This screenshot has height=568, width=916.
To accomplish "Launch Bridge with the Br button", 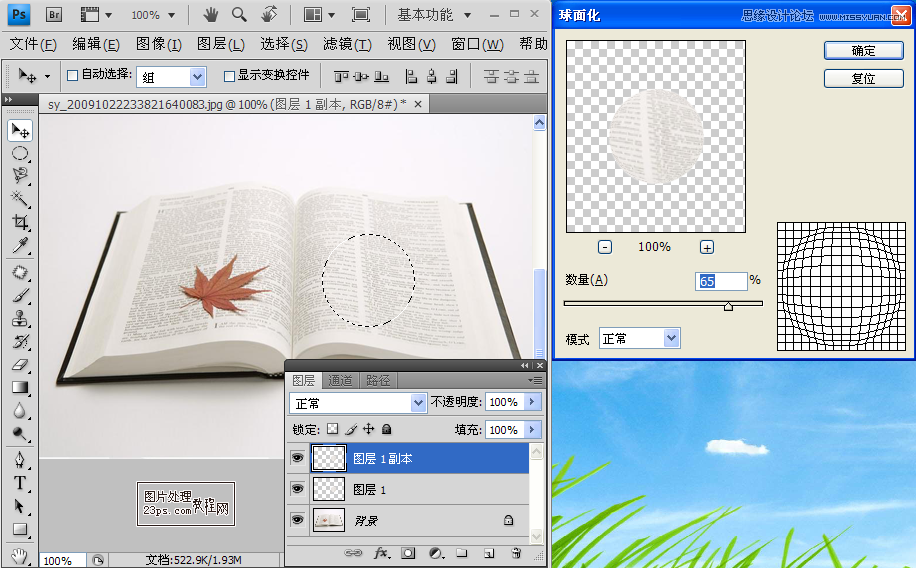I will click(54, 15).
